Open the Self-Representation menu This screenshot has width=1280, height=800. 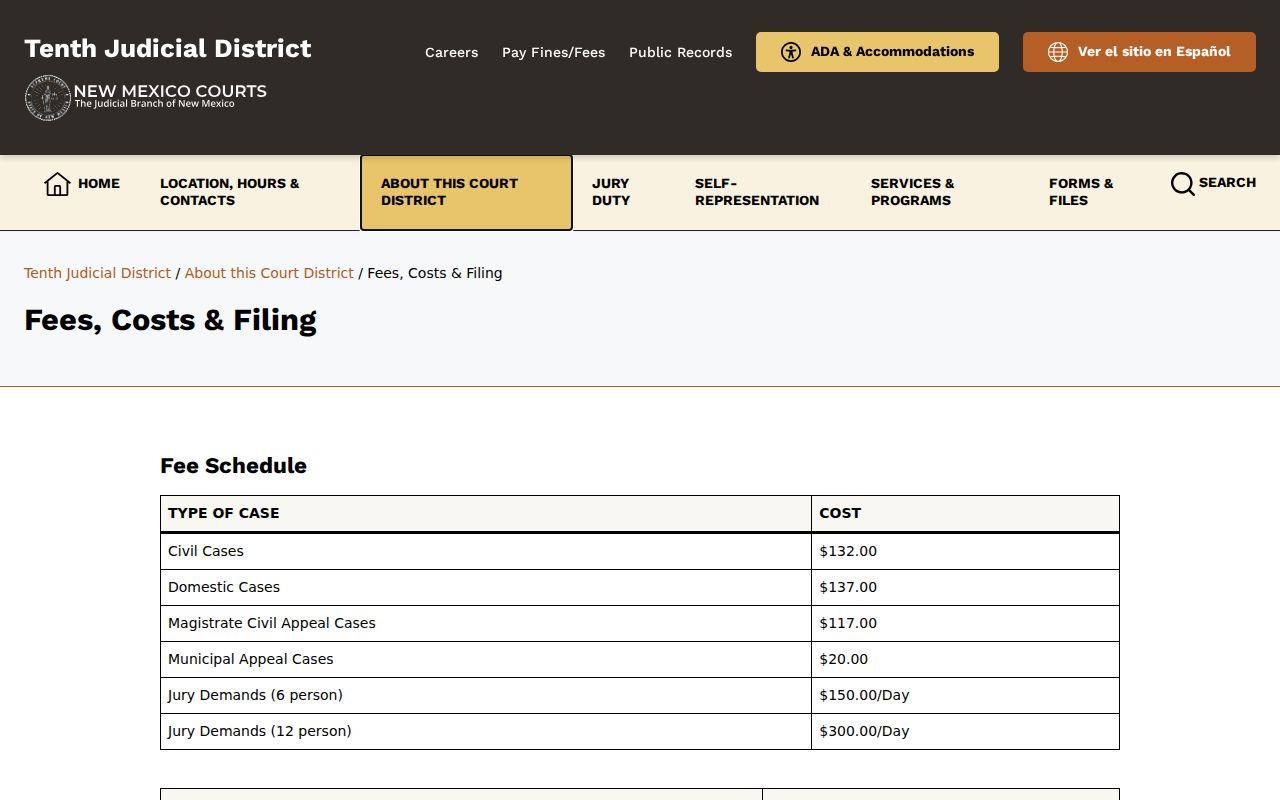click(x=757, y=192)
